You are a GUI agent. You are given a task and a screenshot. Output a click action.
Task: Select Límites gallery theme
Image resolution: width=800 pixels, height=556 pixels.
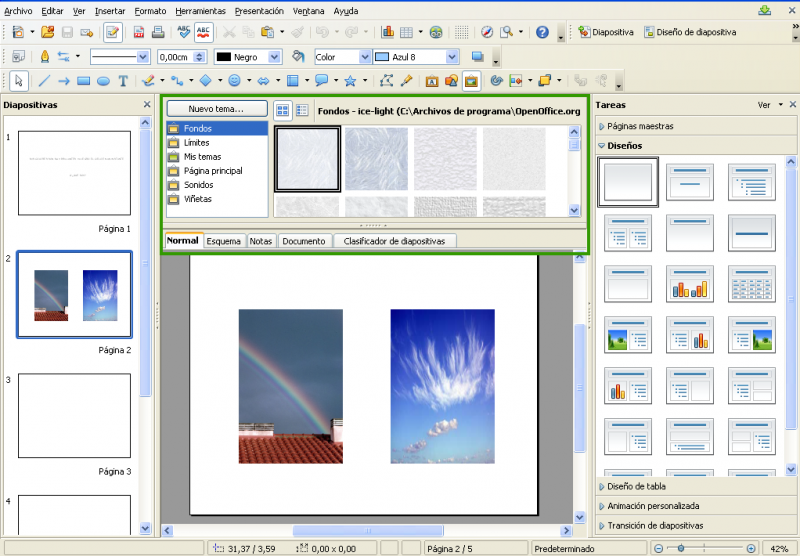pyautogui.click(x=217, y=143)
